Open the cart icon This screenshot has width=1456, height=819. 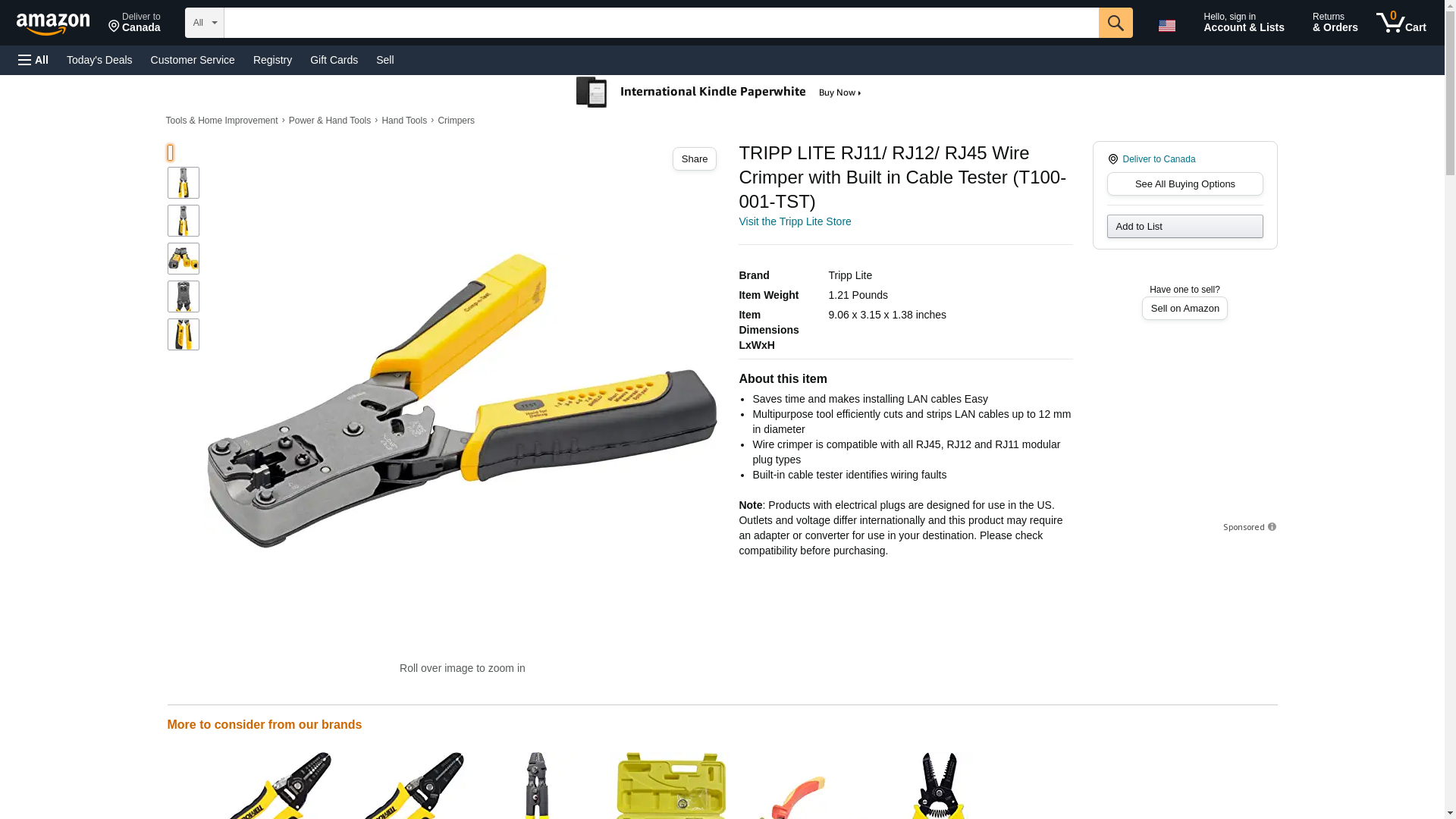click(x=1401, y=23)
